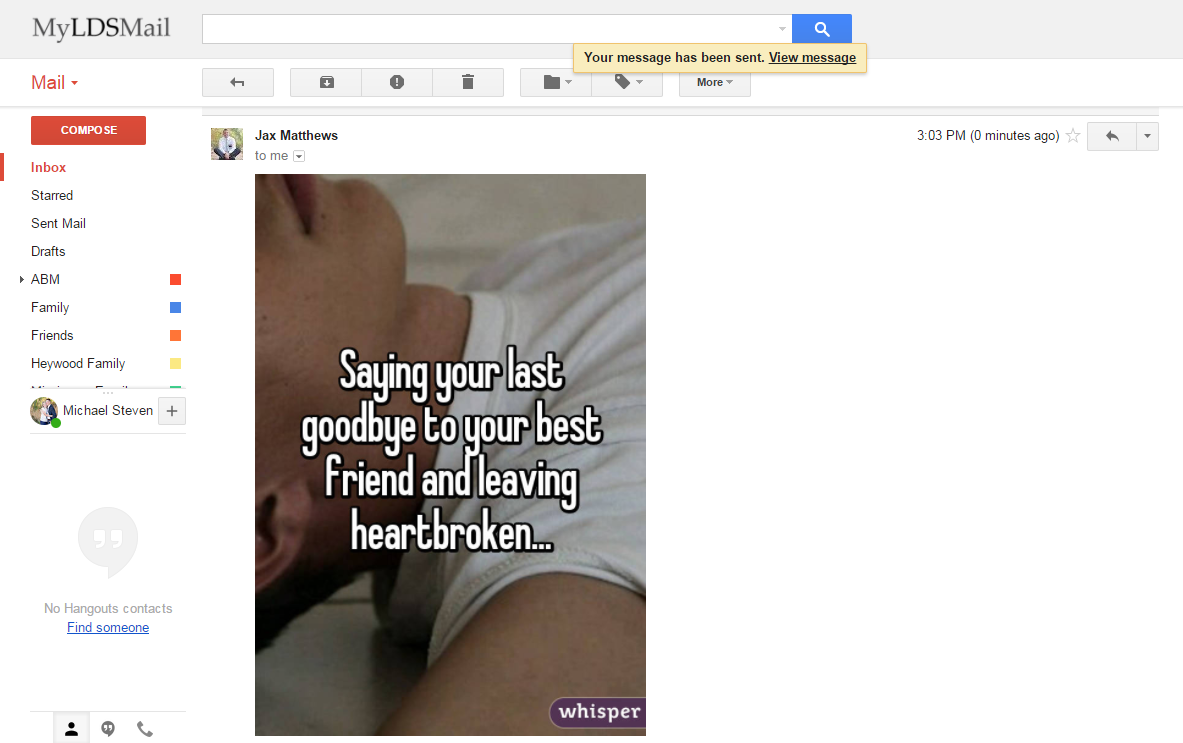Image resolution: width=1183 pixels, height=743 pixels.
Task: Click Heywood Family yellow color swatch
Action: (x=176, y=363)
